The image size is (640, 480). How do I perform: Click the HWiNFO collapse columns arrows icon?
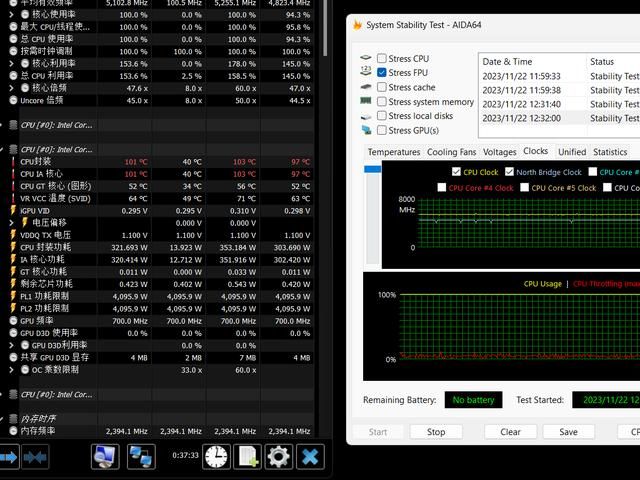tap(35, 457)
